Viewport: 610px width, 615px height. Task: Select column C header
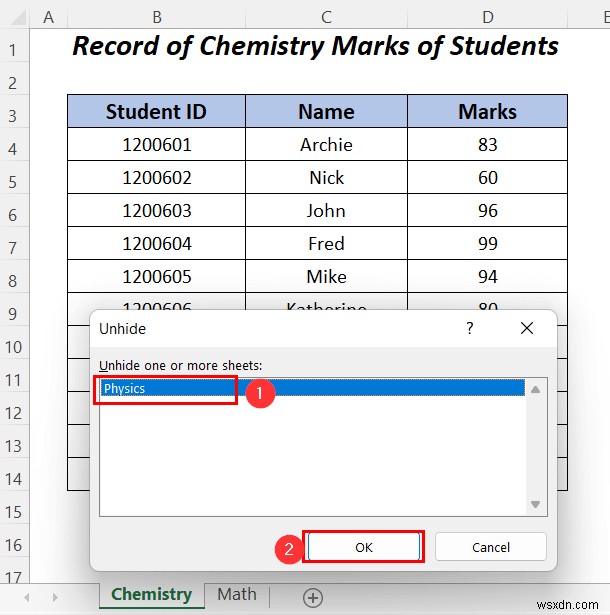(x=326, y=17)
